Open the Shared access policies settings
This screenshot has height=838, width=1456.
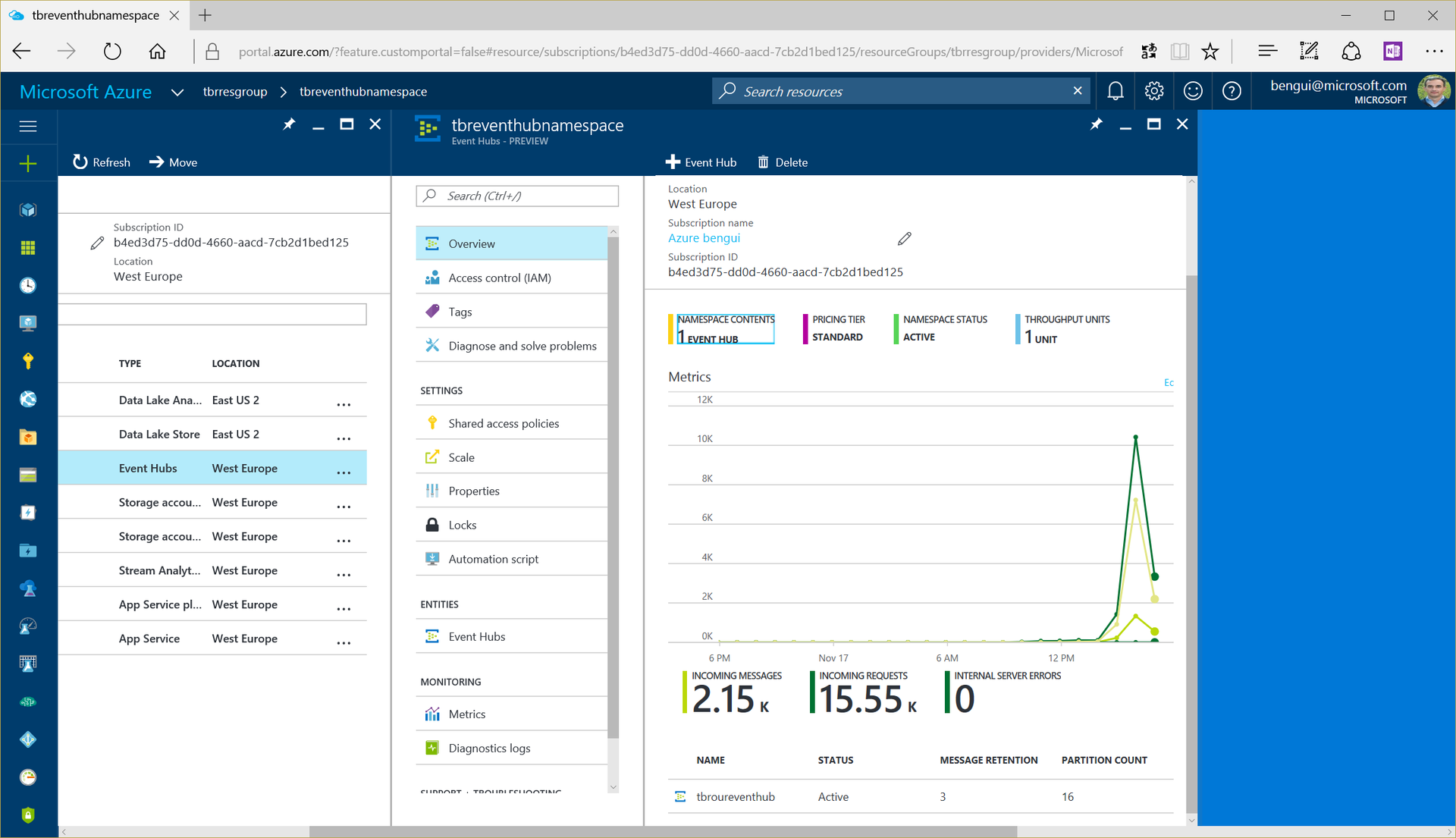[x=503, y=423]
